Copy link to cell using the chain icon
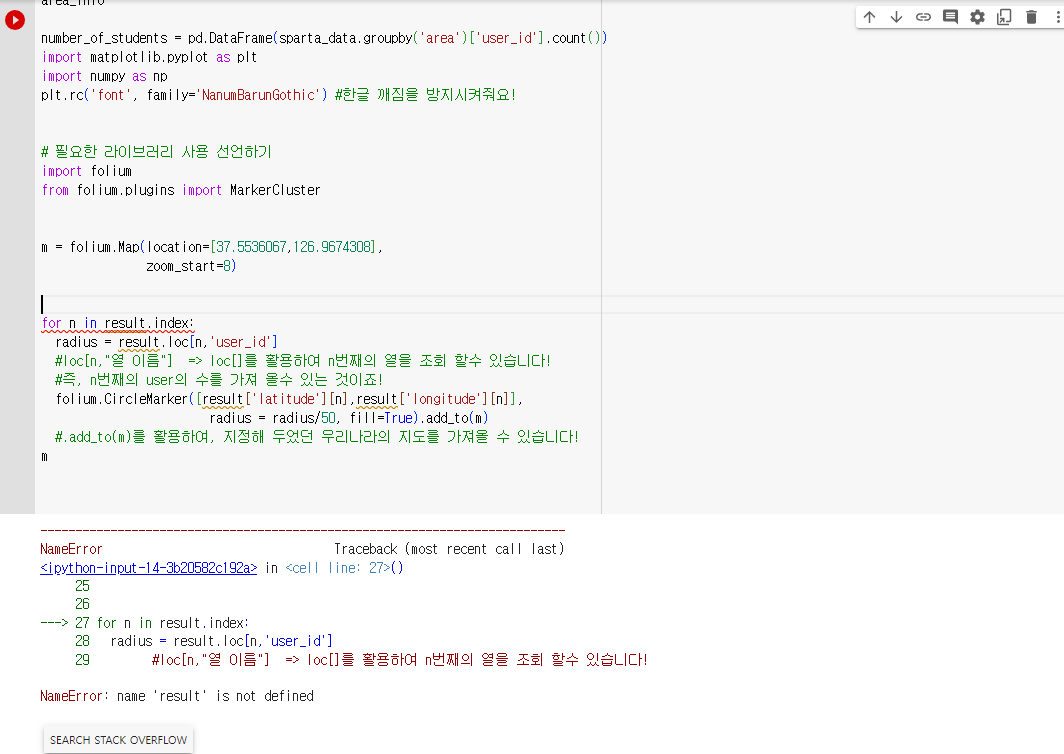Image resolution: width=1064 pixels, height=754 pixels. 923,17
